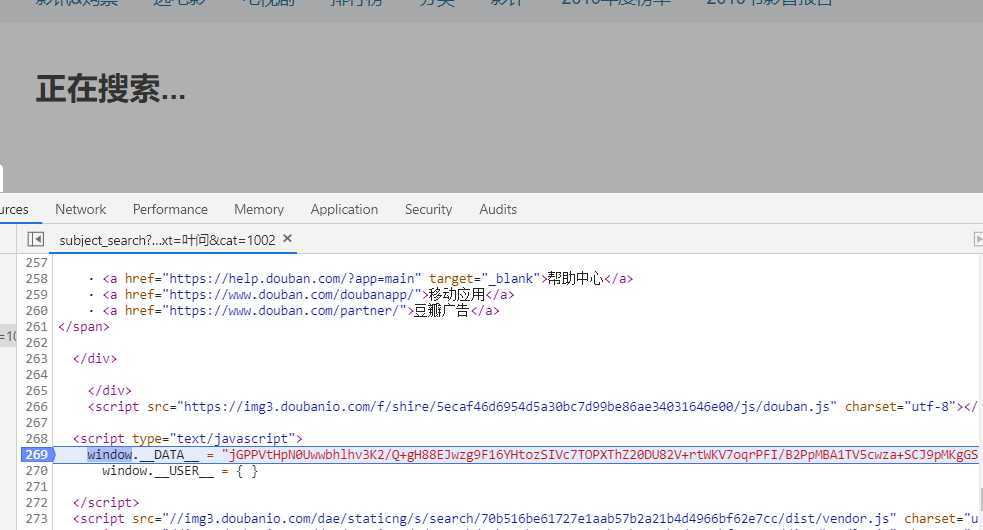
Task: Click the help.douban.com href URL text
Action: pyautogui.click(x=292, y=278)
